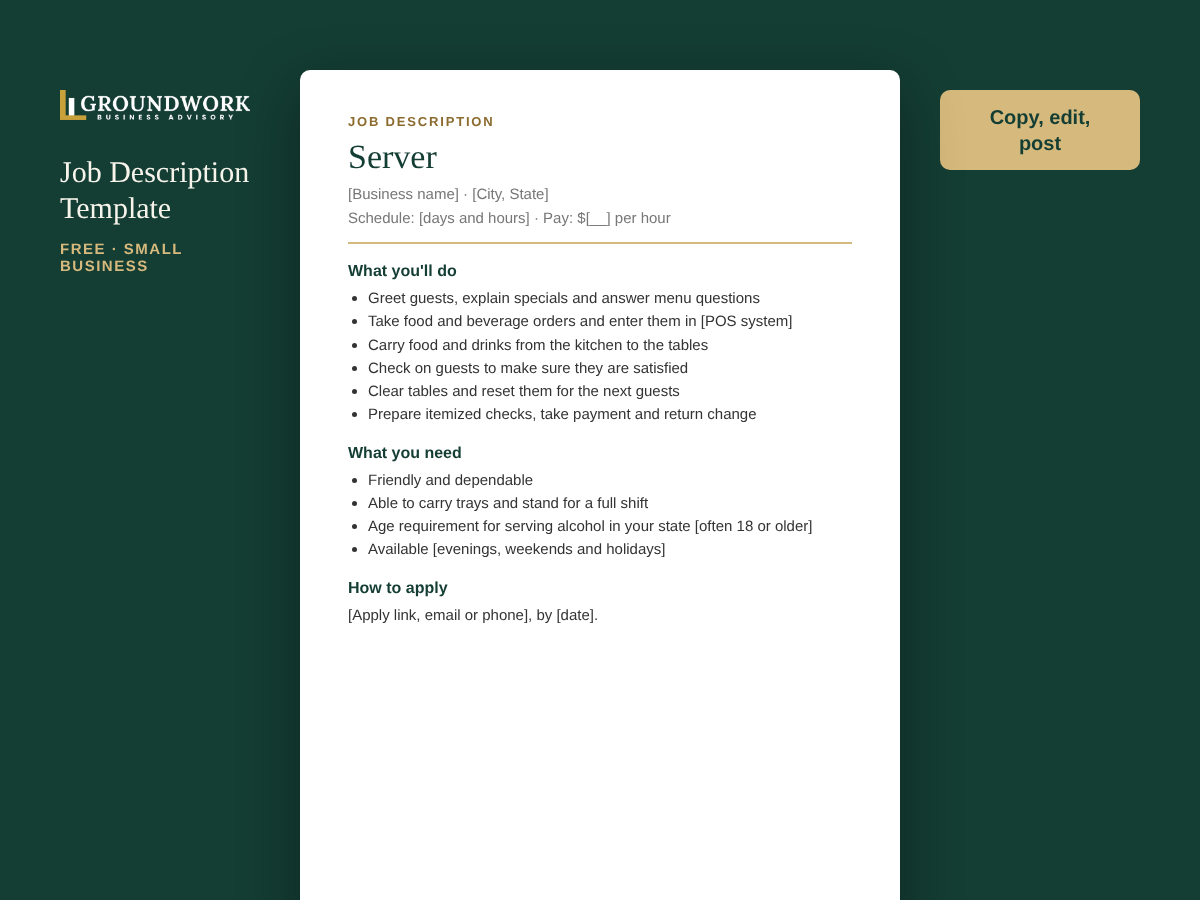The height and width of the screenshot is (900, 1200).
Task: Click "Carry food and drinks from the kitchen" bullet
Action: point(538,345)
